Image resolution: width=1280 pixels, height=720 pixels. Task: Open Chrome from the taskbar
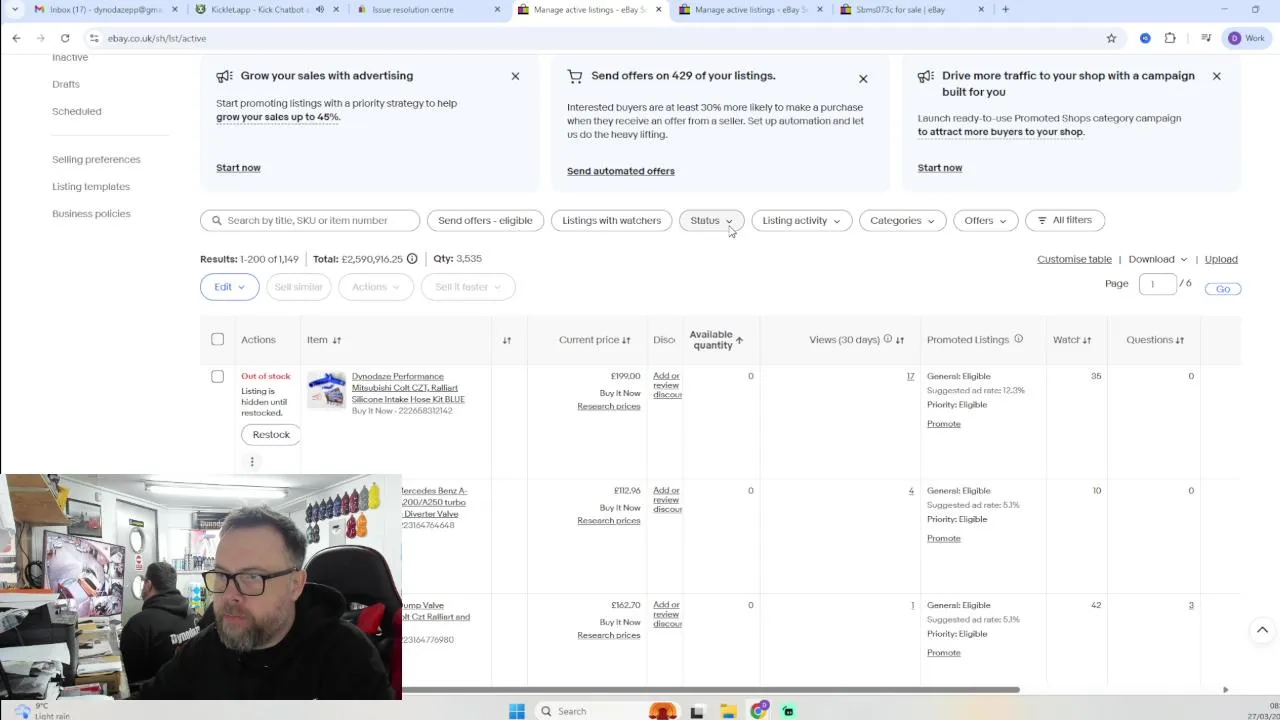[x=759, y=711]
